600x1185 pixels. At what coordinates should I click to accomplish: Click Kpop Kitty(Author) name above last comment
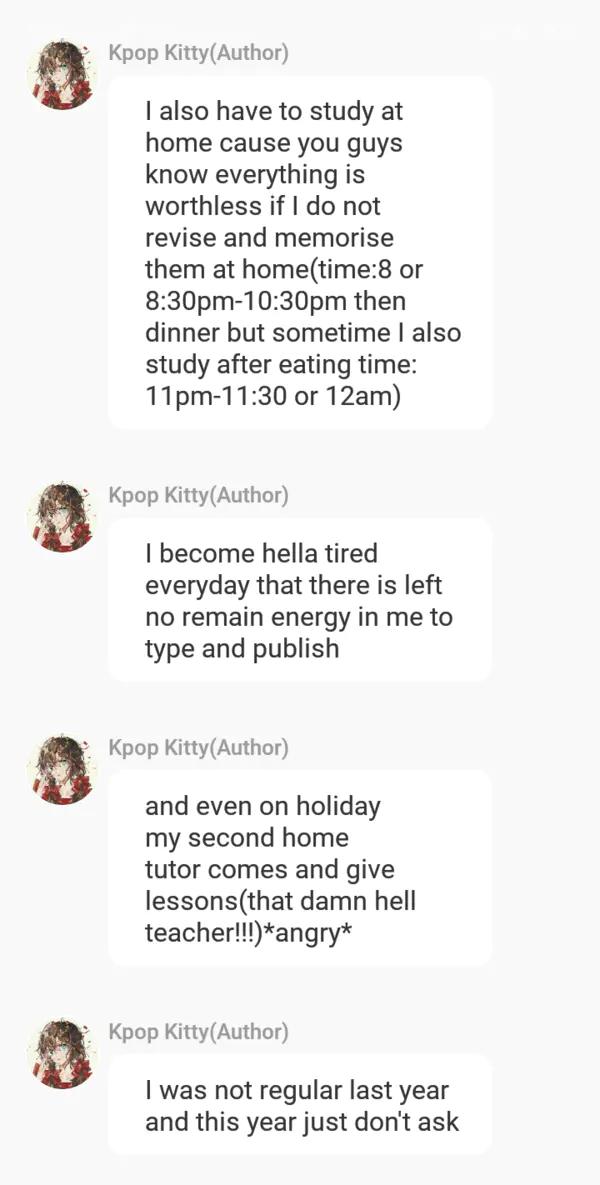click(x=198, y=1031)
